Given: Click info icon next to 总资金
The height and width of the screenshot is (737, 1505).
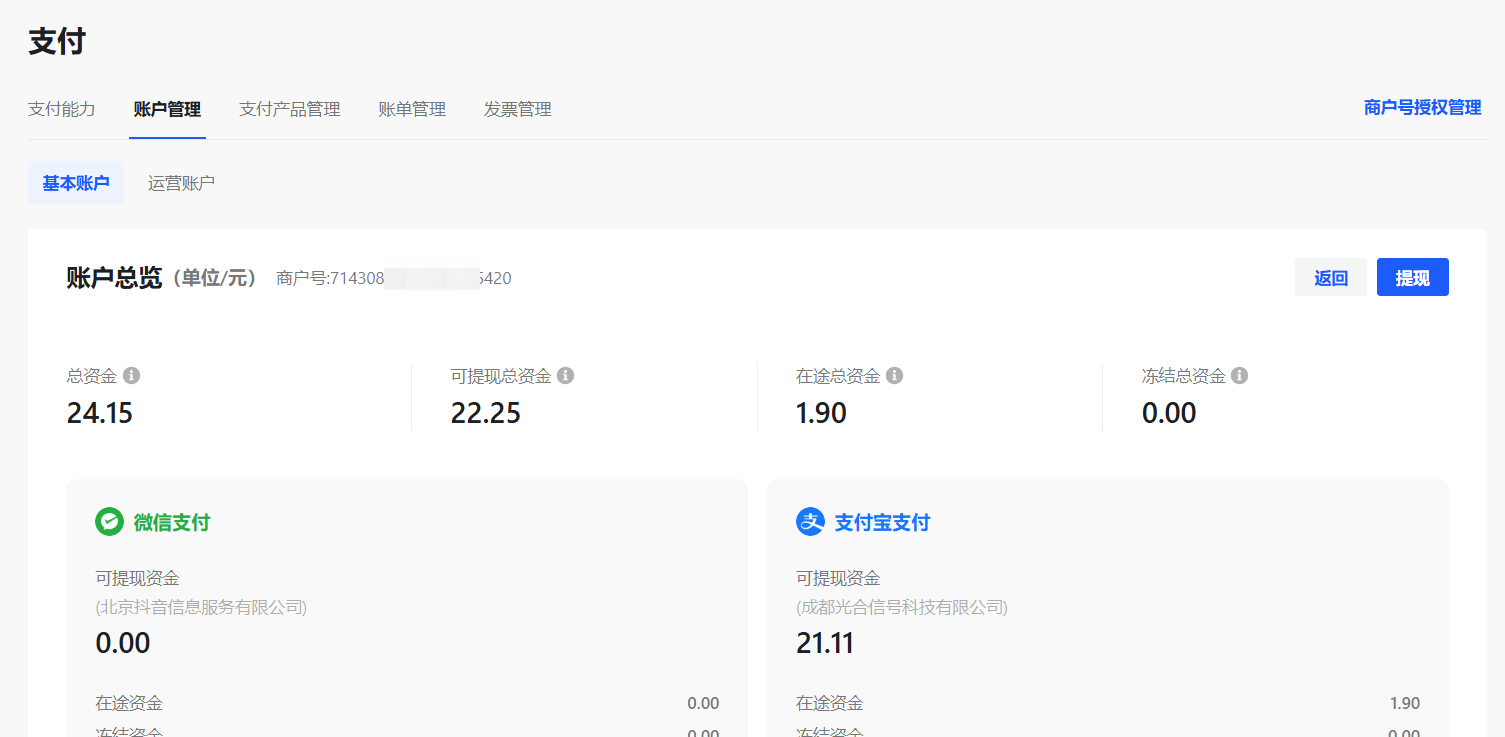Looking at the screenshot, I should click(x=131, y=376).
